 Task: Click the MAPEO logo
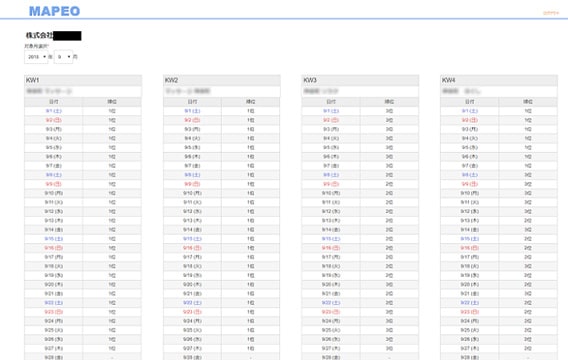54,11
